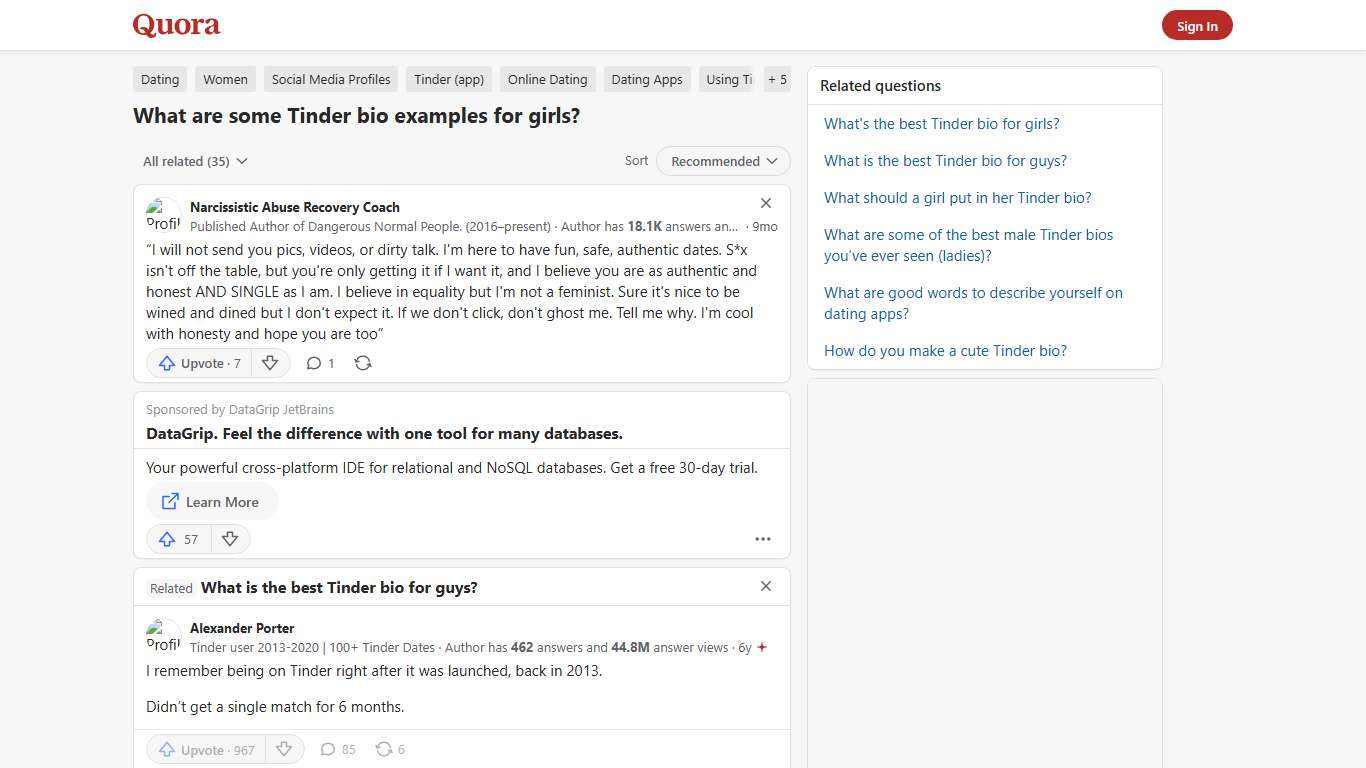Viewport: 1366px width, 768px height.
Task: Downvote Alexander Porter's answer
Action: click(284, 749)
